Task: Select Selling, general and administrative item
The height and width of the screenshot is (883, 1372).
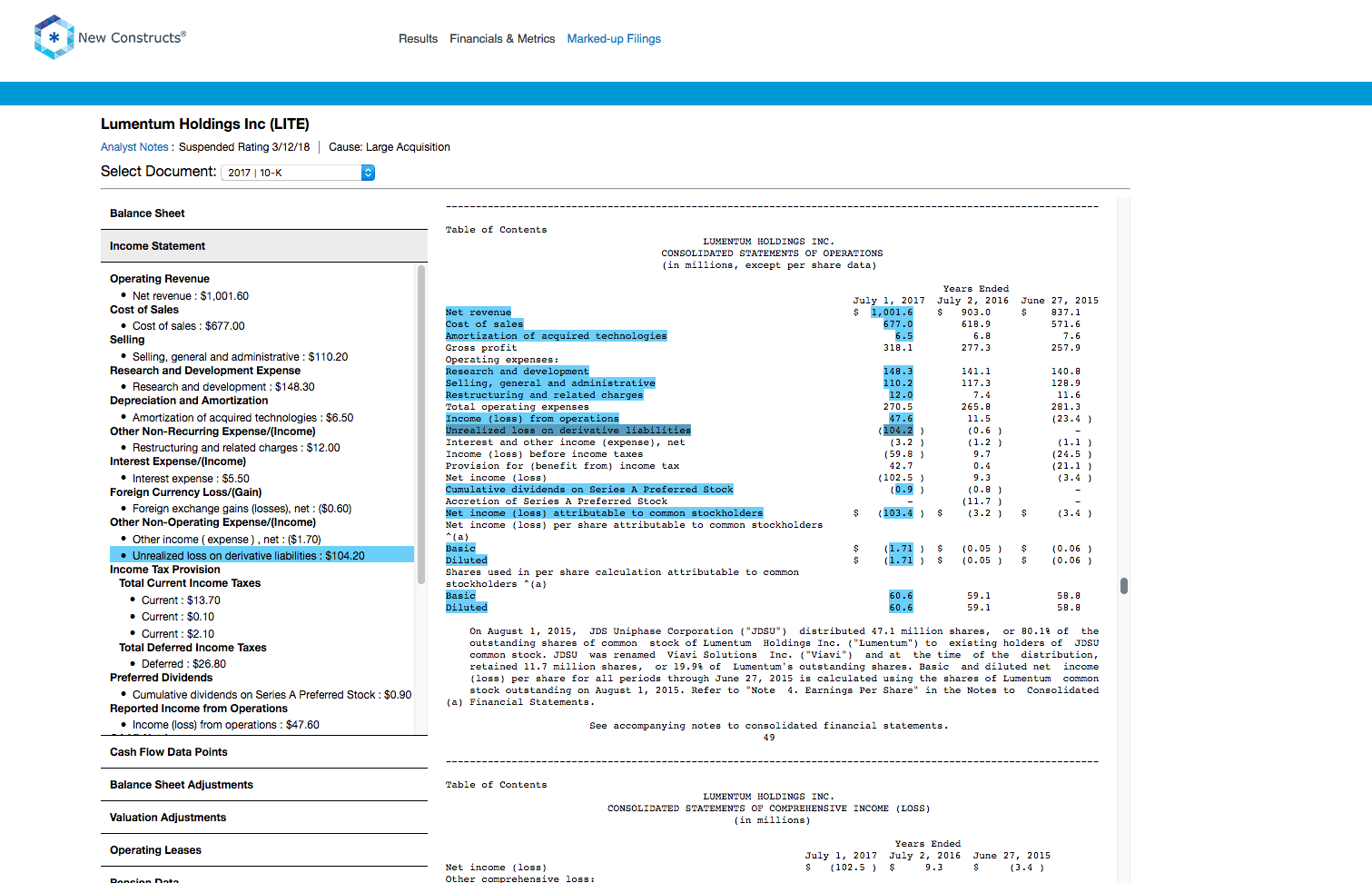Action: pos(240,357)
